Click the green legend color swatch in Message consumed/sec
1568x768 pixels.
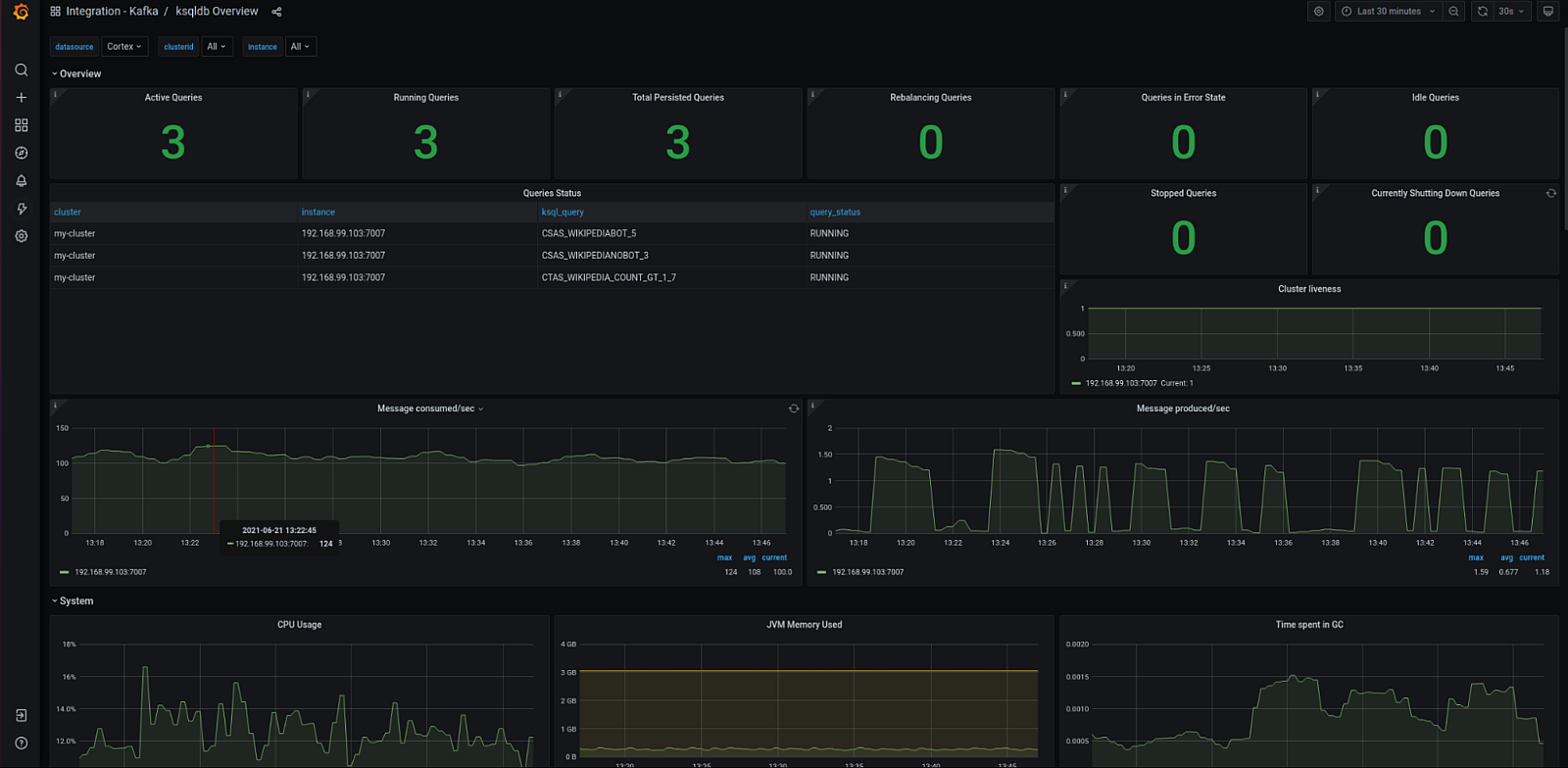pyautogui.click(x=64, y=572)
